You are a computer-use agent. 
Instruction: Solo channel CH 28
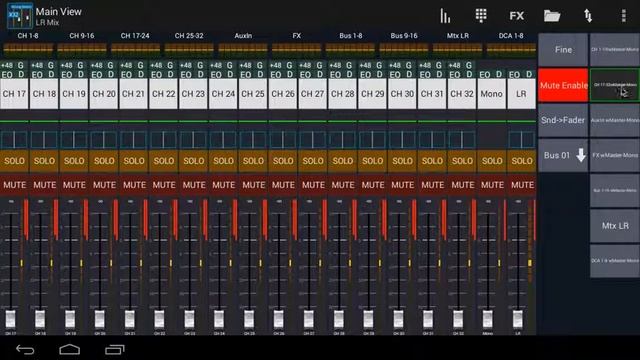point(342,161)
